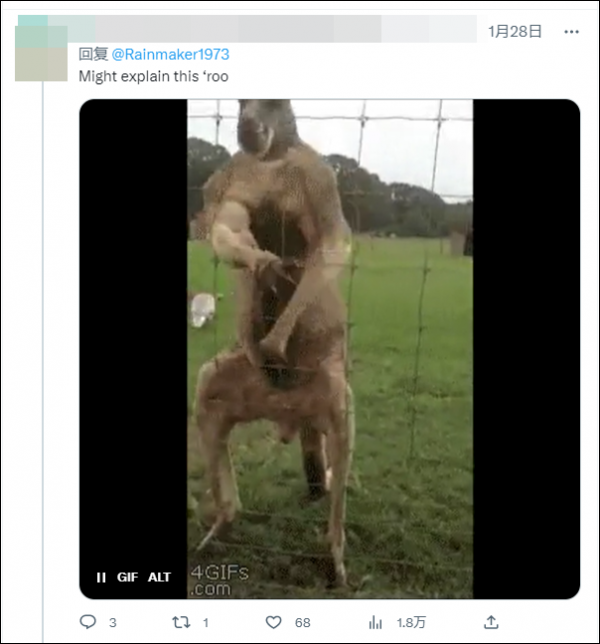Click the retweet arrows icon

(181, 622)
